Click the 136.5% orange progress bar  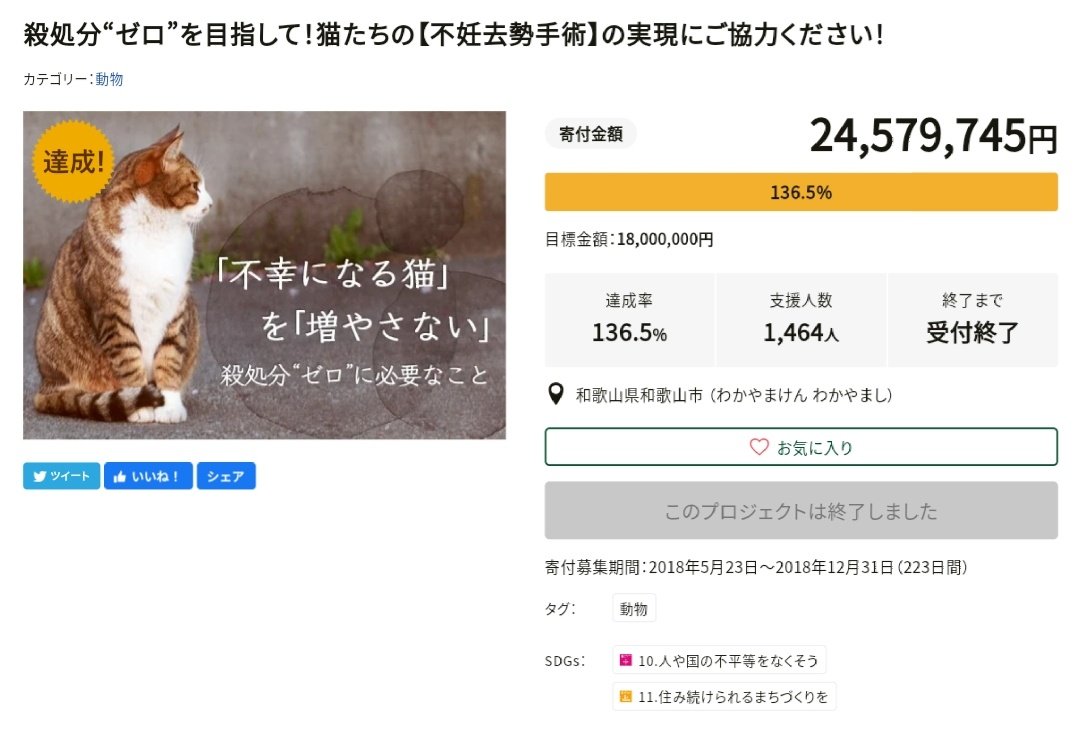800,192
